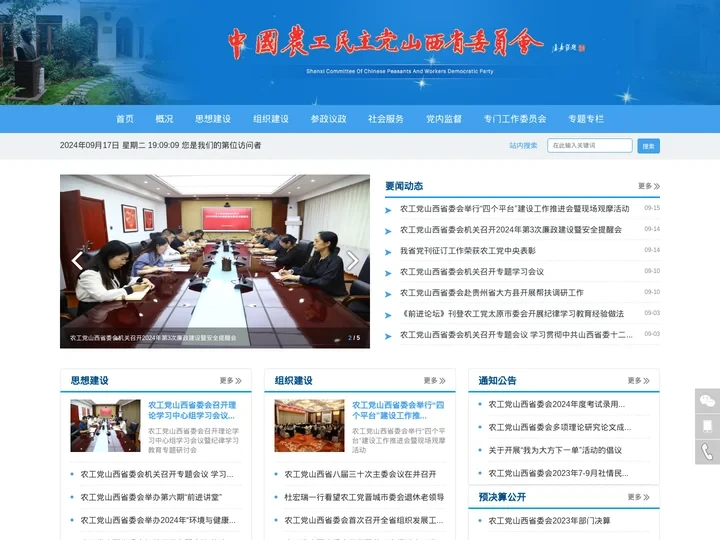Open 概况 navigation item

click(164, 119)
